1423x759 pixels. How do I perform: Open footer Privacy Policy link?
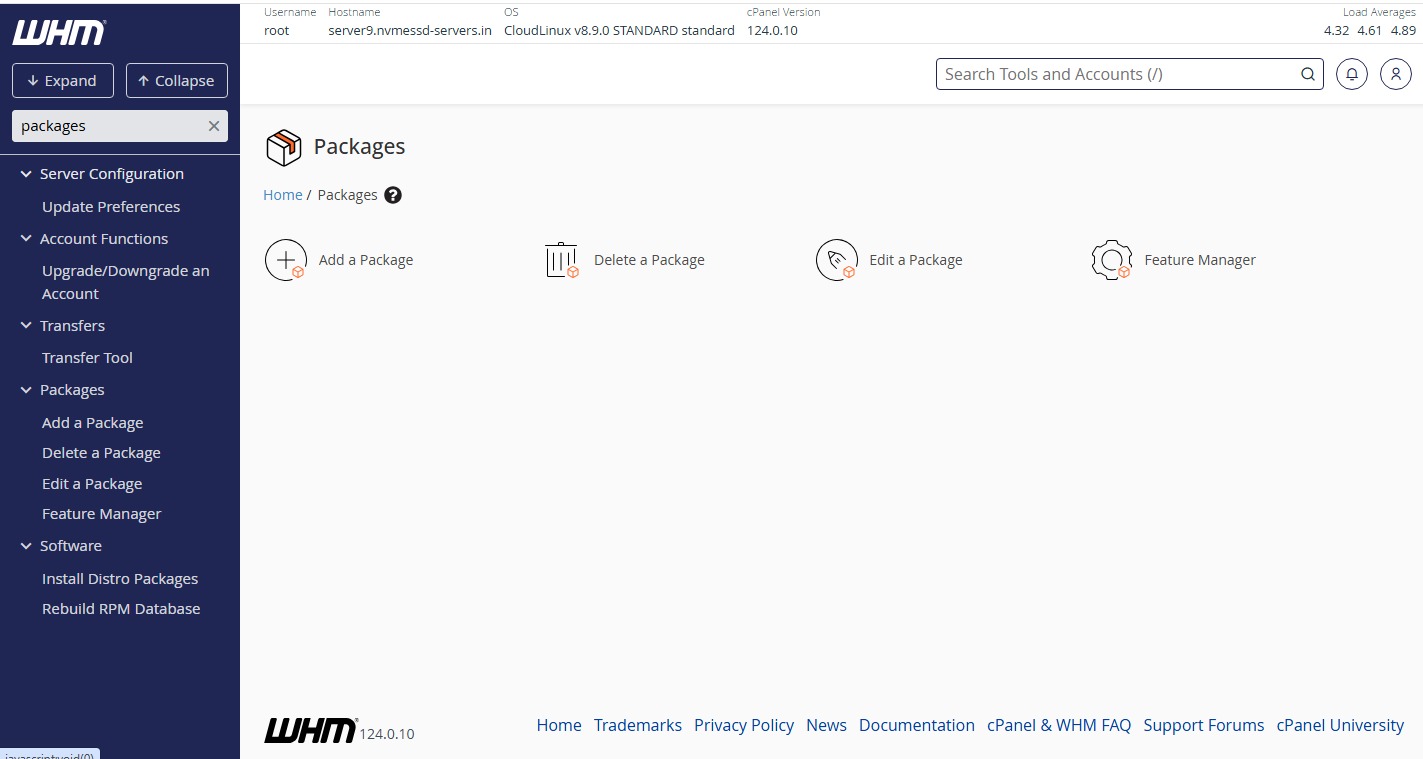point(744,726)
